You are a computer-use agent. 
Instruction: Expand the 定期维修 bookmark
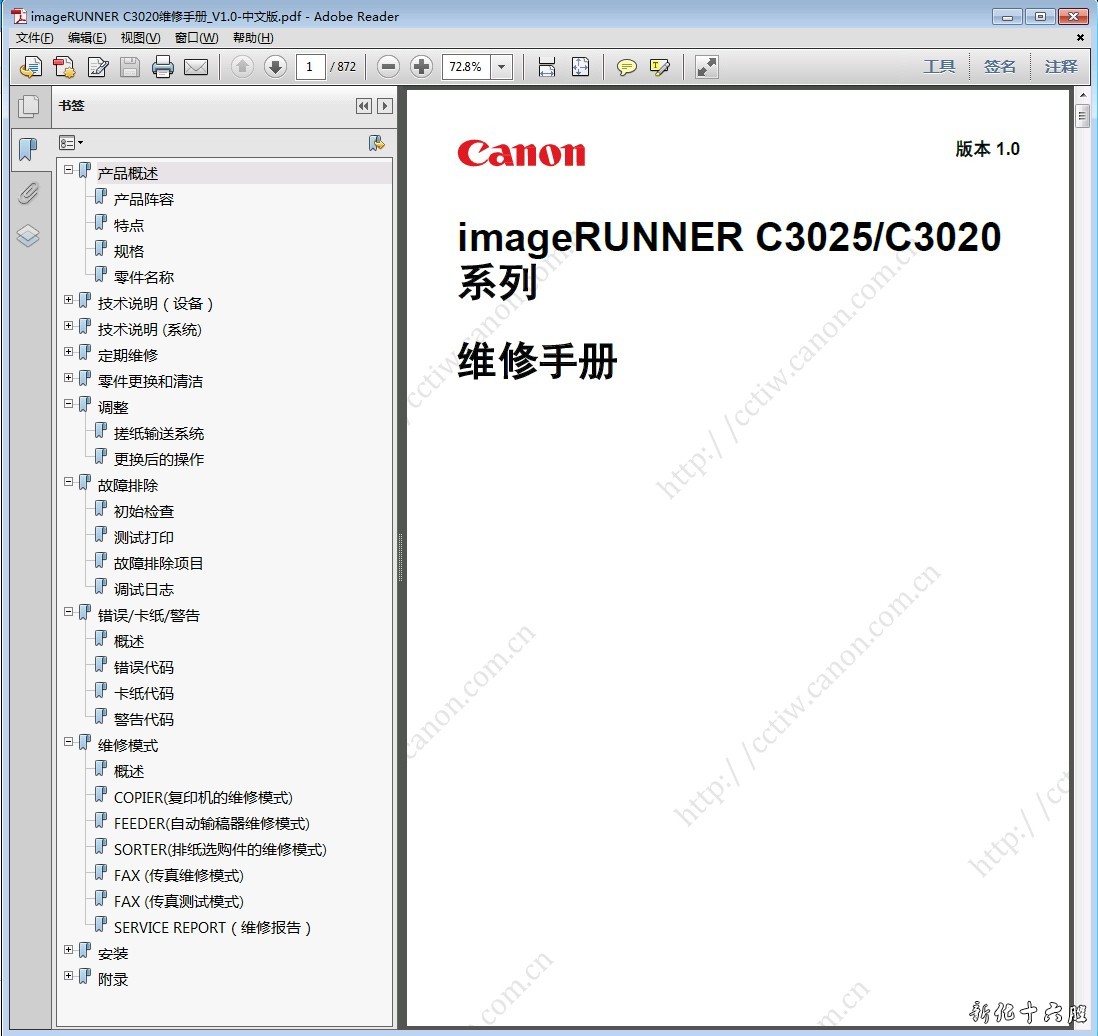tap(69, 352)
